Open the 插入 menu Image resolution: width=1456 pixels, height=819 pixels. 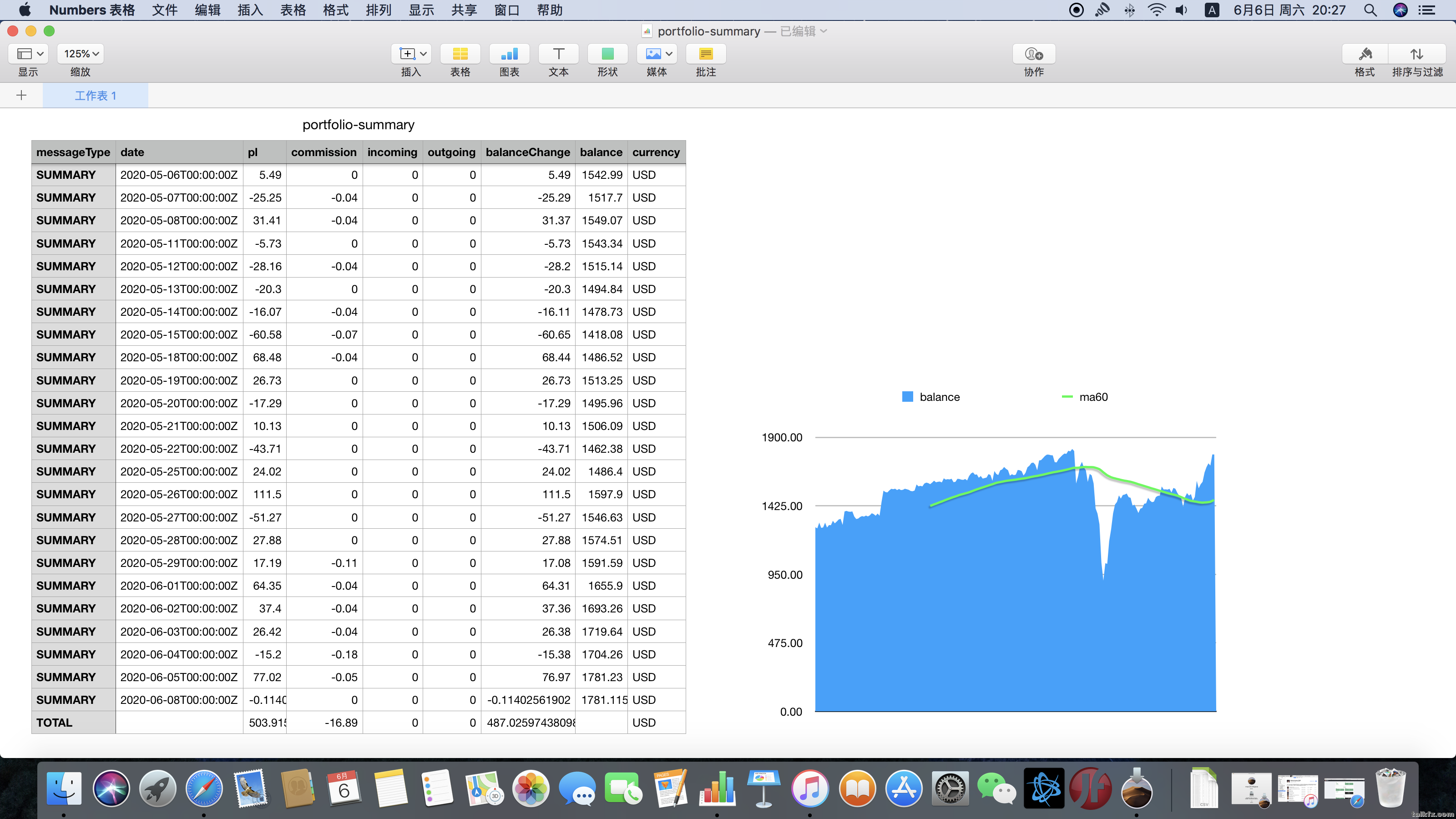pyautogui.click(x=250, y=10)
